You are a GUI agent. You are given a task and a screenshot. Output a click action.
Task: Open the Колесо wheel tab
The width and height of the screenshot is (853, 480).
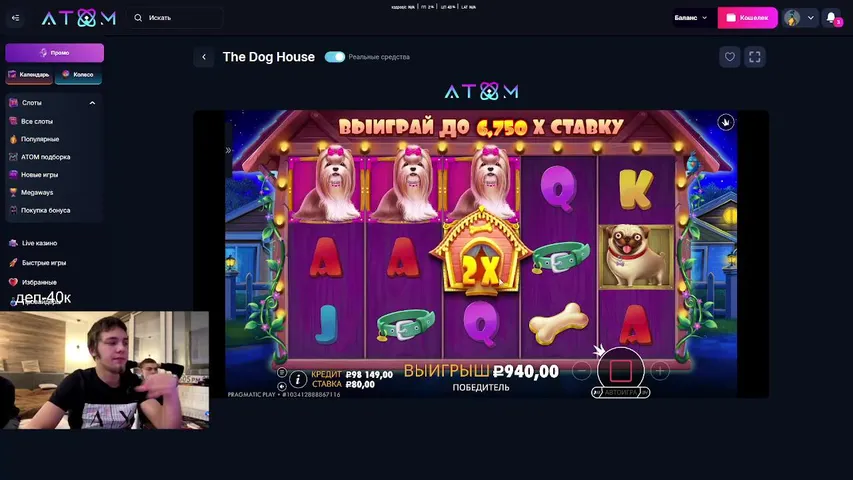[78, 75]
